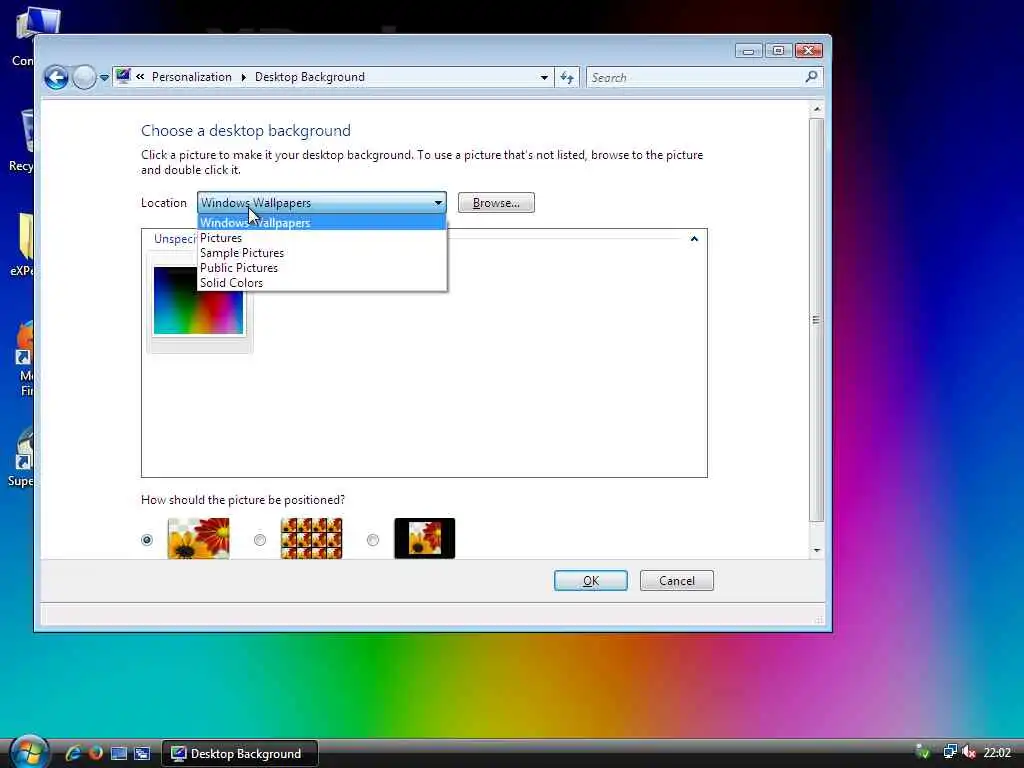Click the address bar refresh icon
Screen dimensions: 1024x768
567,78
